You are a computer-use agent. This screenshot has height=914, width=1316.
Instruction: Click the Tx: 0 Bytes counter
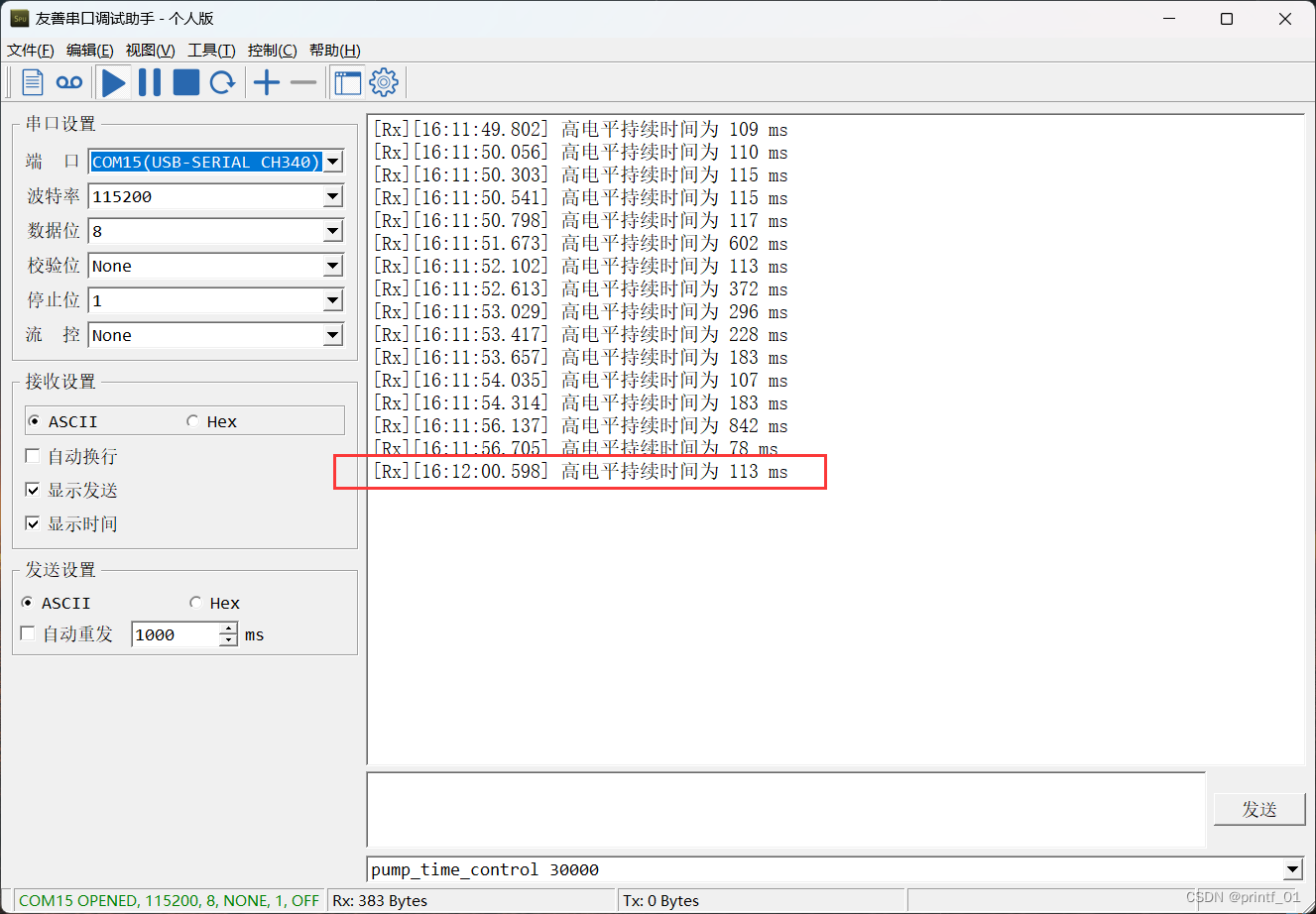[660, 900]
